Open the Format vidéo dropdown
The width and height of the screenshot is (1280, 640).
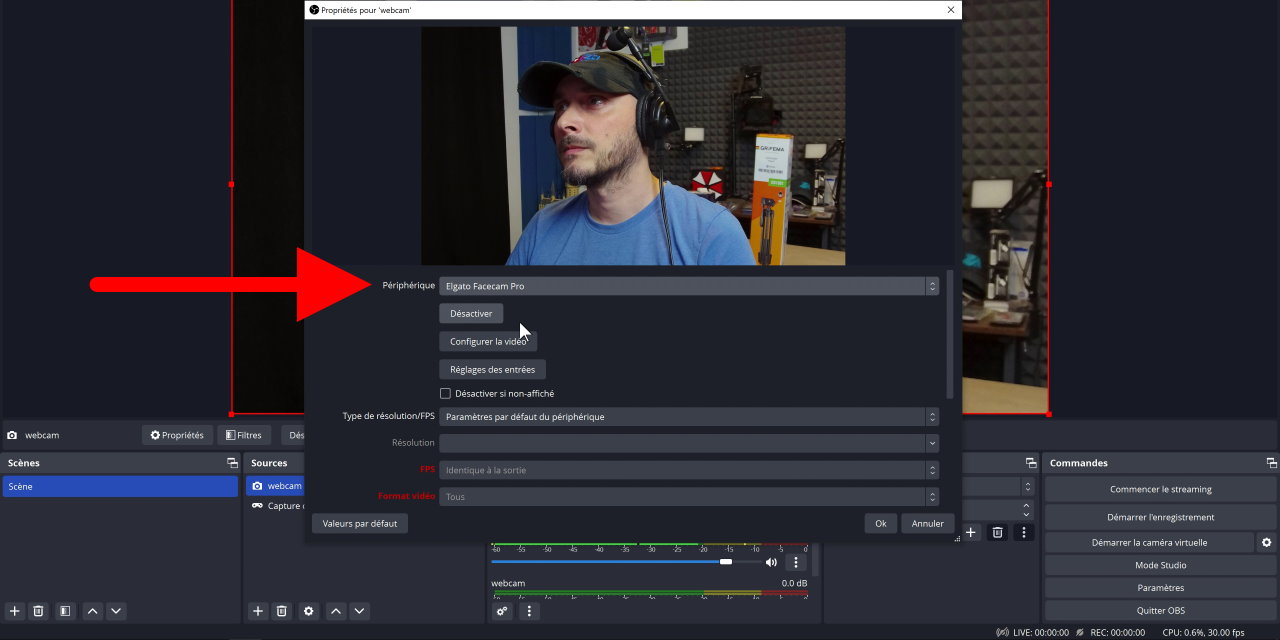coord(688,497)
